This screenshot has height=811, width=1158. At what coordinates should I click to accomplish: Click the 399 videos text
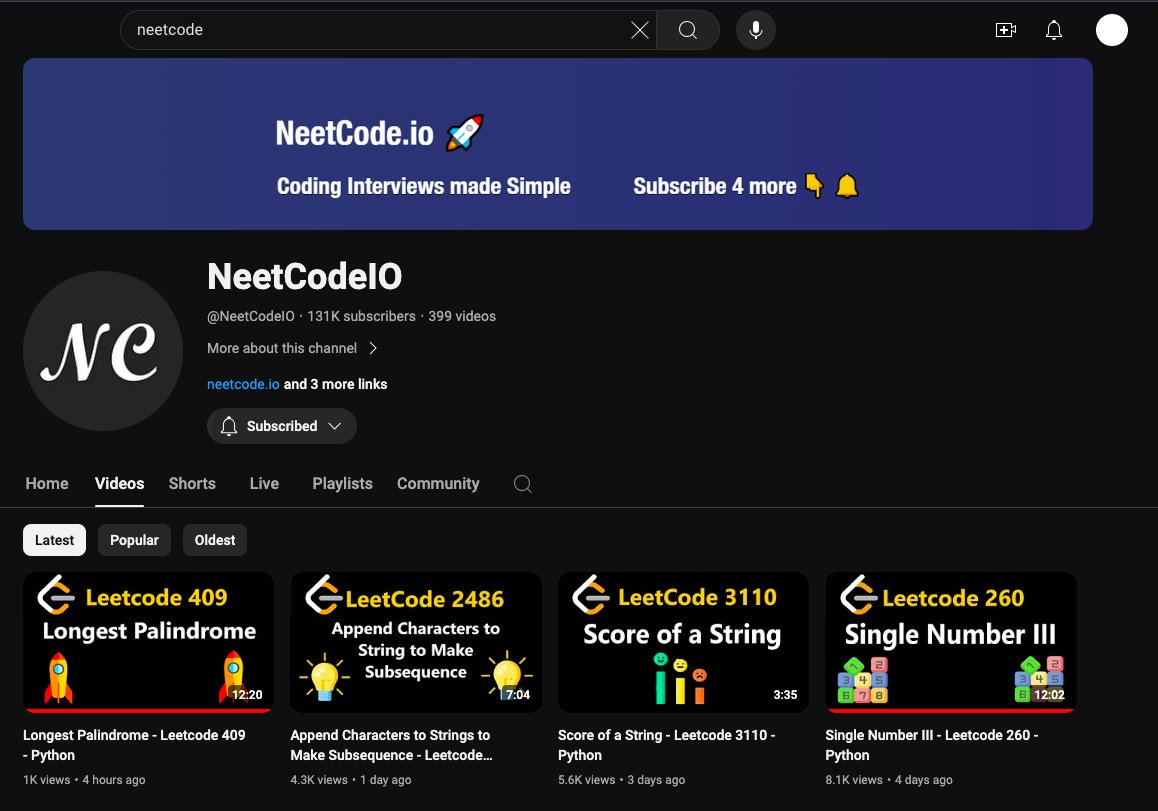[x=462, y=316]
